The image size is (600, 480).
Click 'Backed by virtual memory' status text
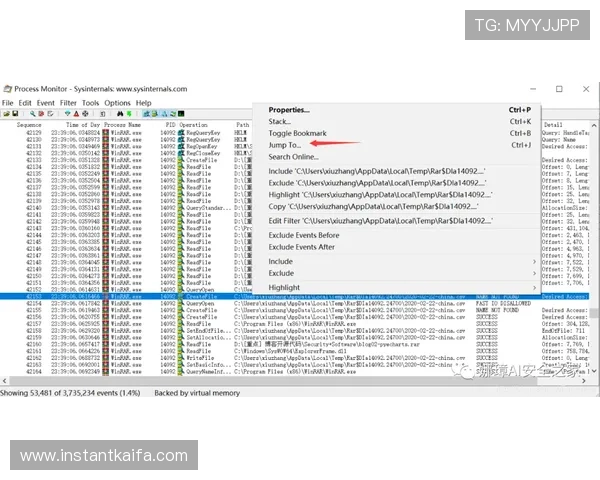click(x=197, y=393)
